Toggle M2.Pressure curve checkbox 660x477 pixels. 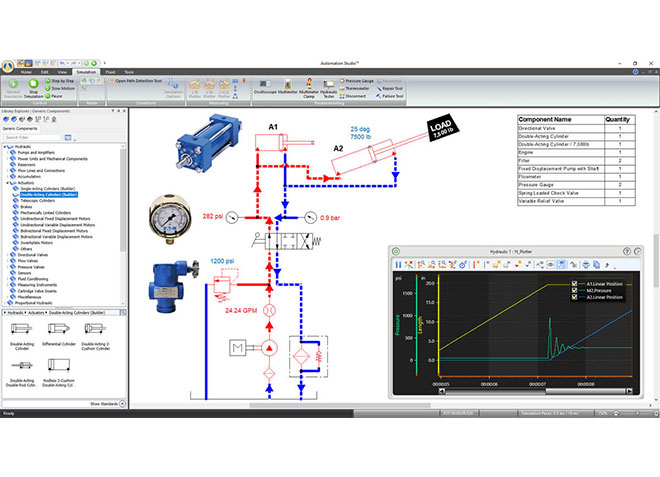(x=574, y=290)
